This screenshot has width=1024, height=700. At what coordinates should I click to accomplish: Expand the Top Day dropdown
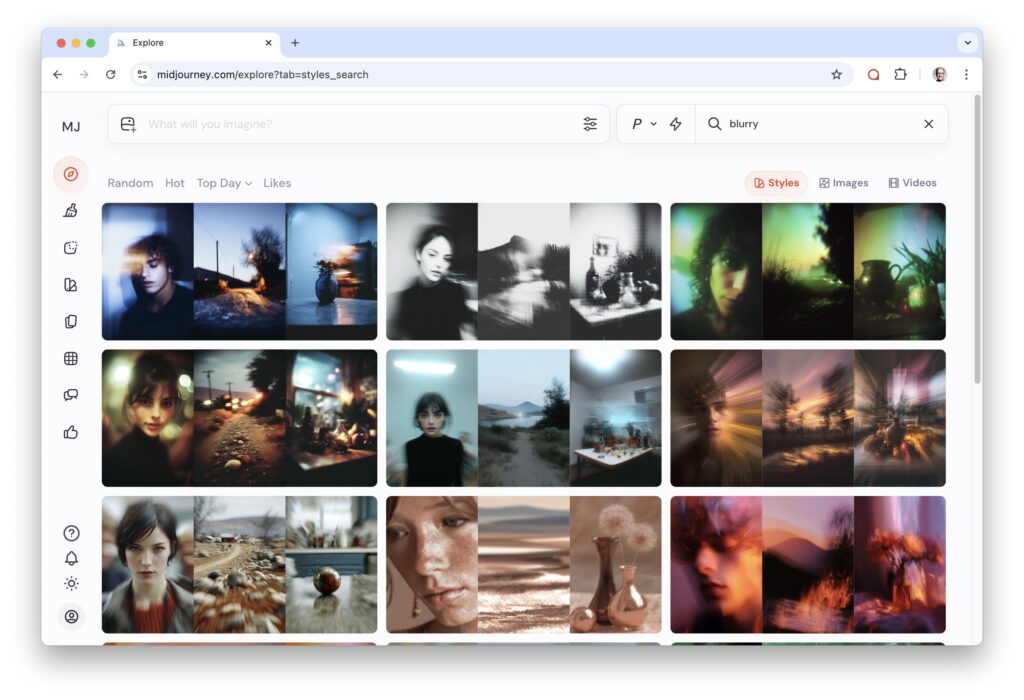click(224, 183)
